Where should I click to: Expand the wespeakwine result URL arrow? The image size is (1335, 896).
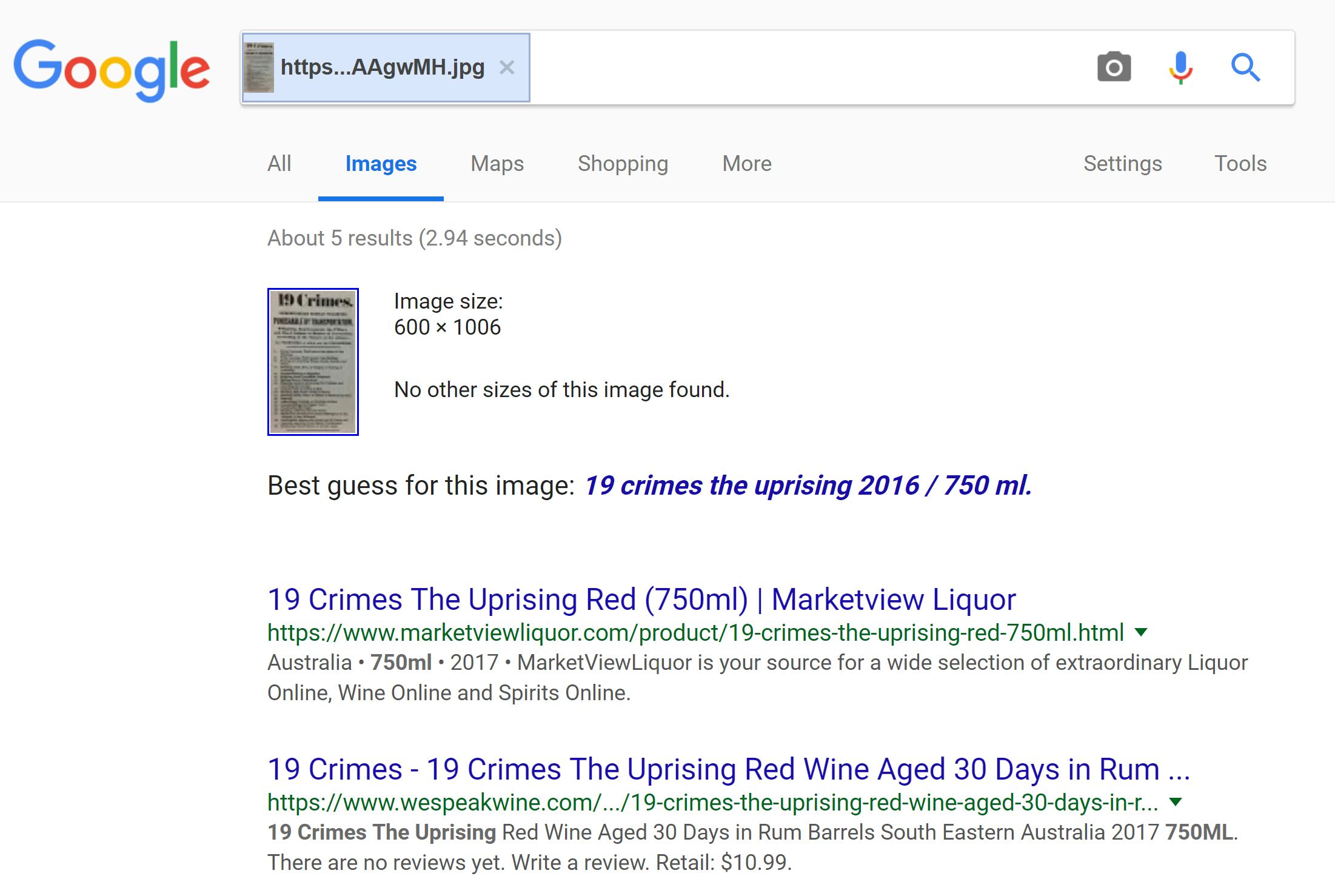(1175, 802)
